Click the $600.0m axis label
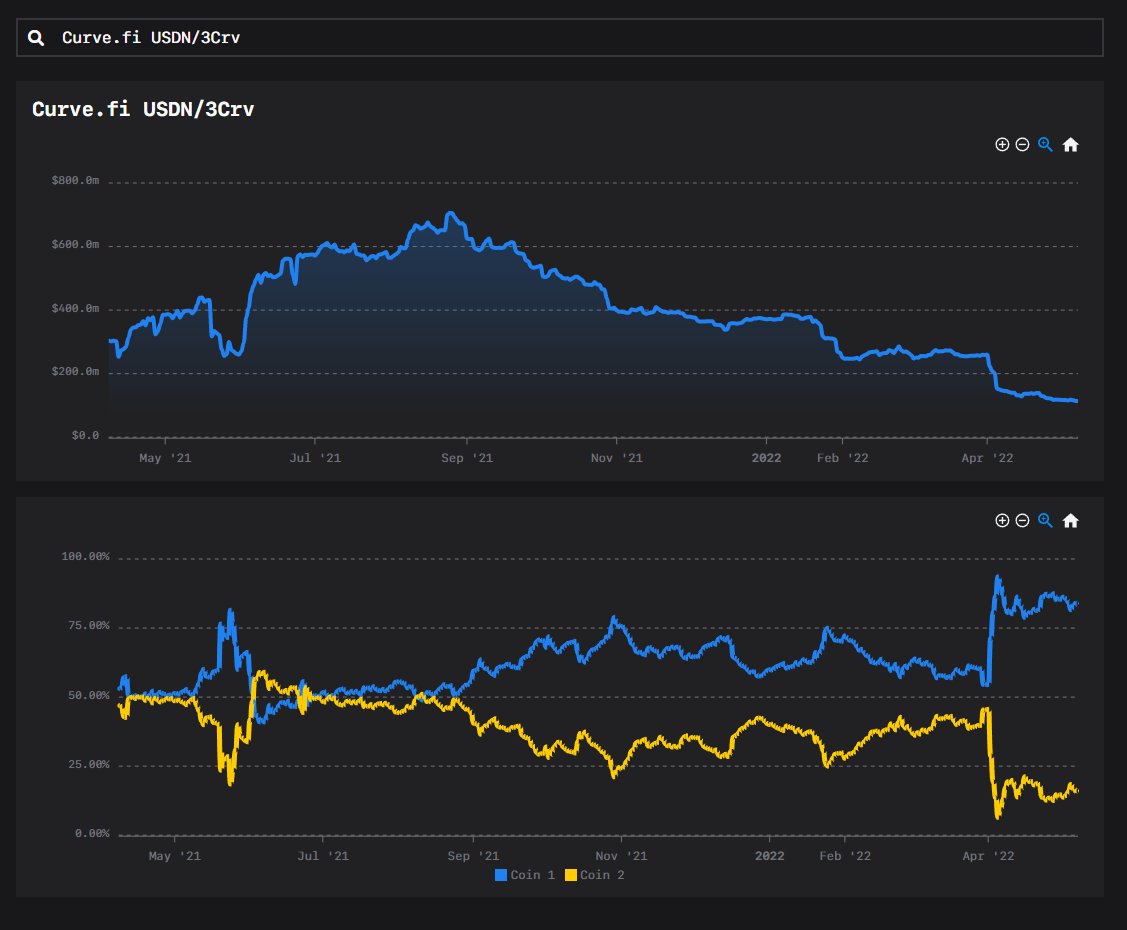The image size is (1127, 930). point(75,244)
